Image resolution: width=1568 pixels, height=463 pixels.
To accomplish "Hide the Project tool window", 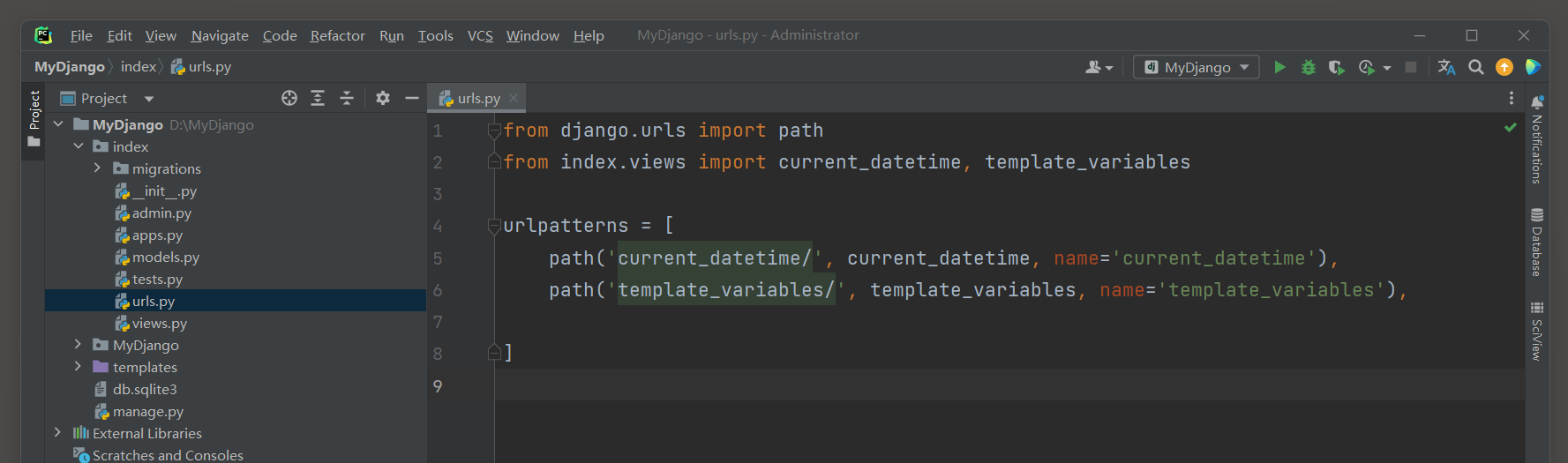I will pos(411,98).
